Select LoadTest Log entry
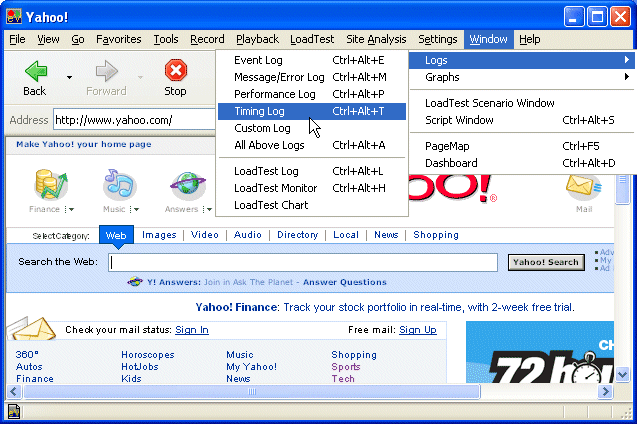Image resolution: width=637 pixels, height=424 pixels. point(312,171)
